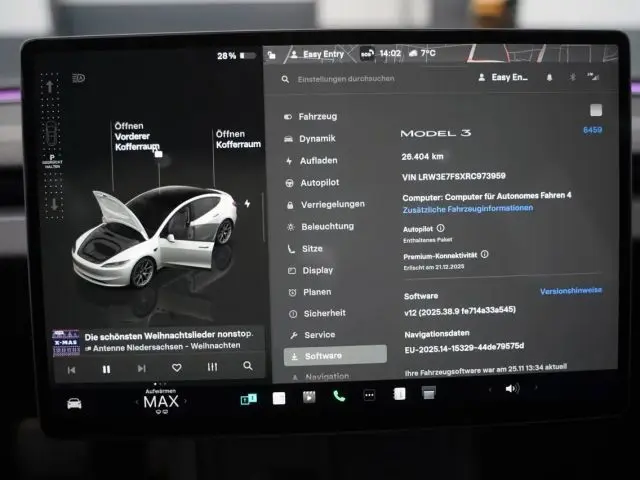640x480 pixels.
Task: Select Autopilot in the settings menu
Action: click(x=319, y=182)
